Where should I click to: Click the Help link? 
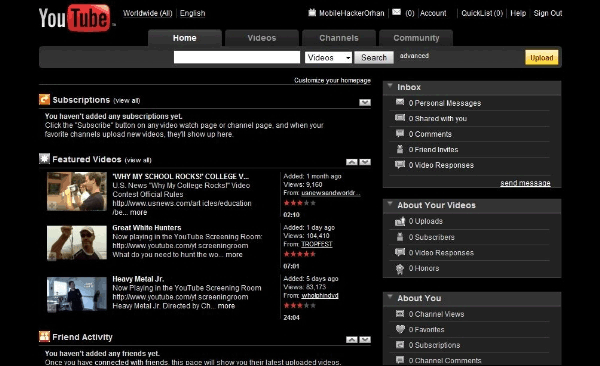pos(518,13)
